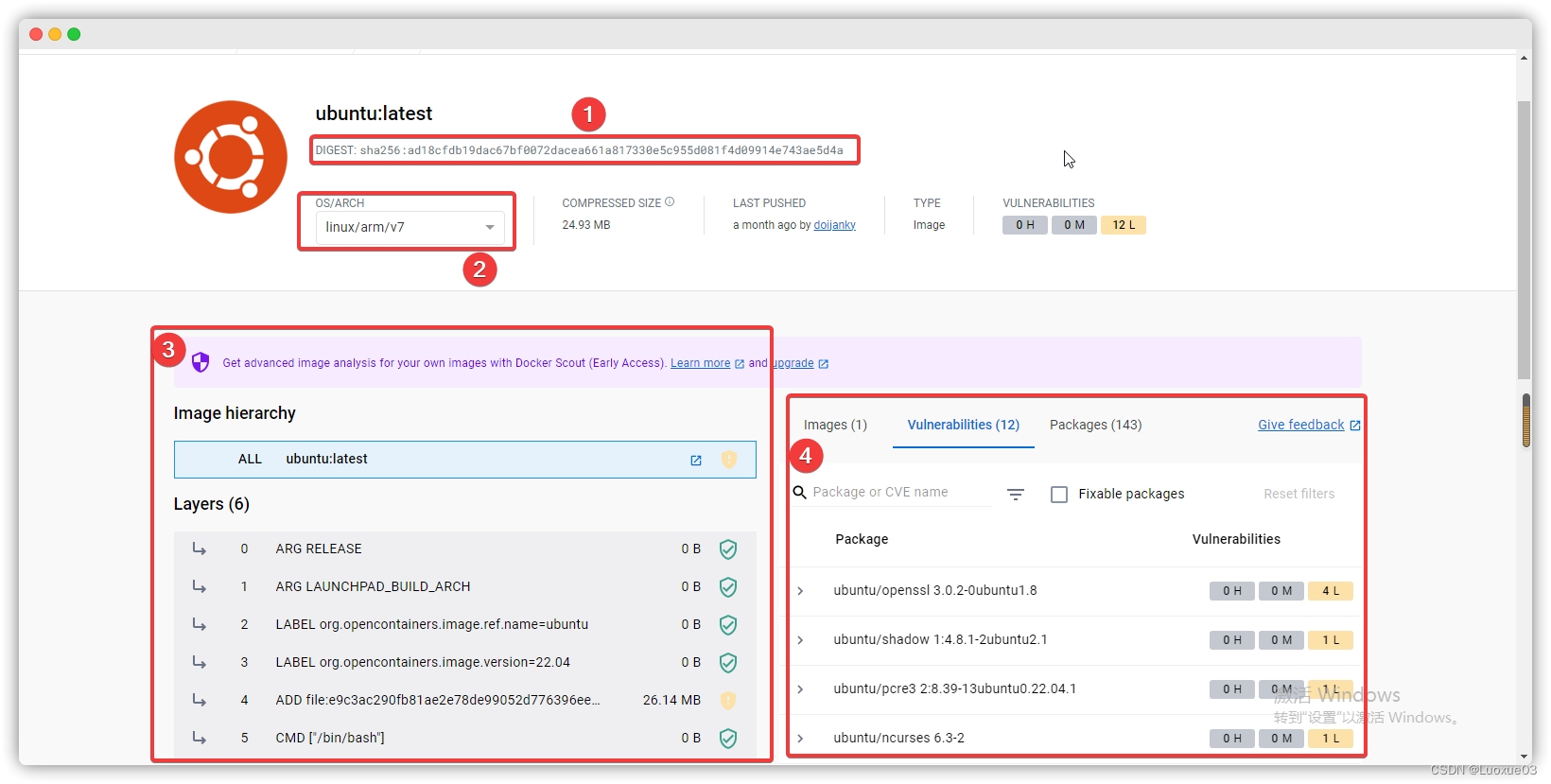Enable the Fixable packages checkbox
Viewport: 1551px width, 784px height.
1059,495
